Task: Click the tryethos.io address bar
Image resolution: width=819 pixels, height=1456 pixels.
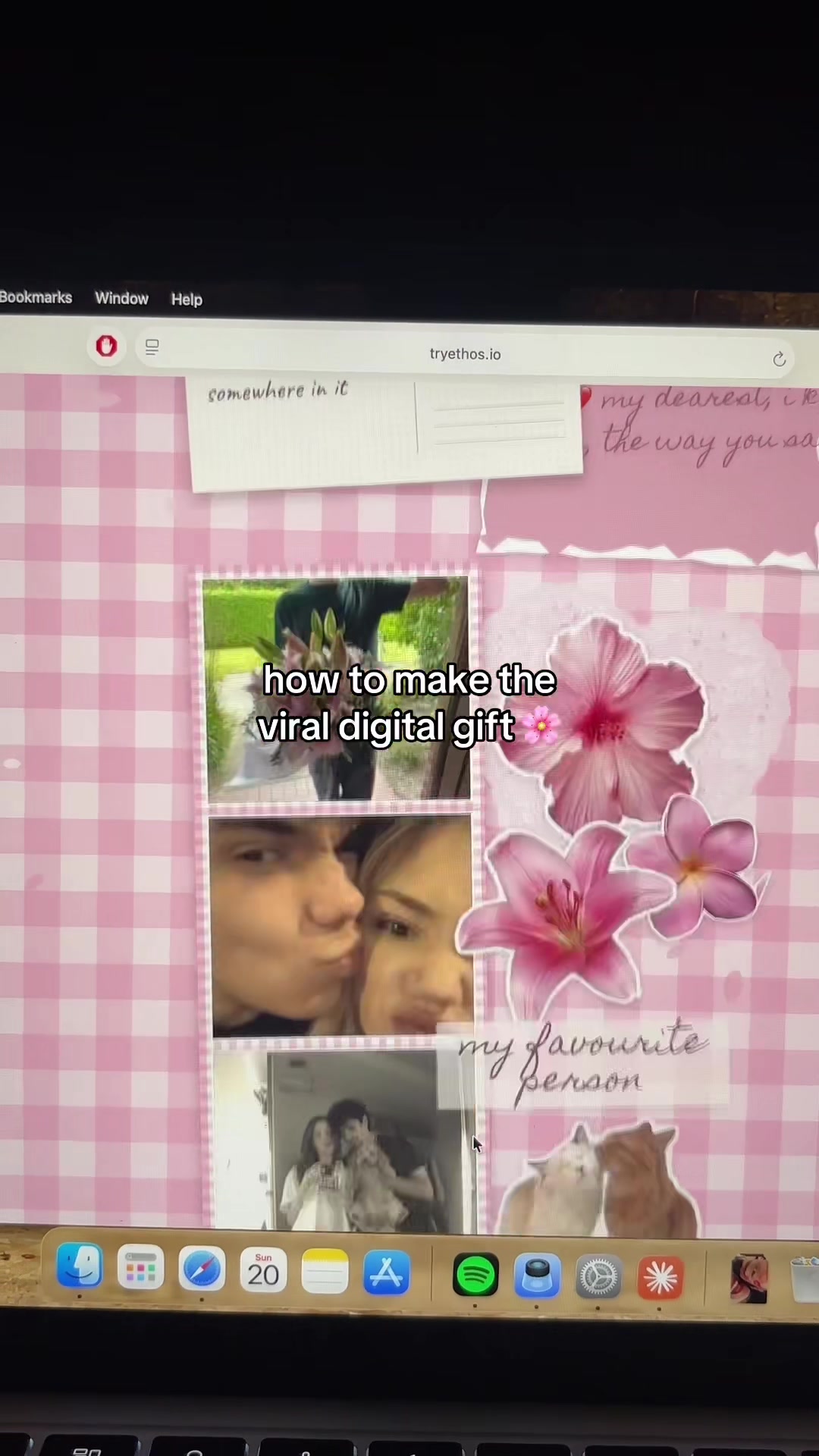Action: 464,354
